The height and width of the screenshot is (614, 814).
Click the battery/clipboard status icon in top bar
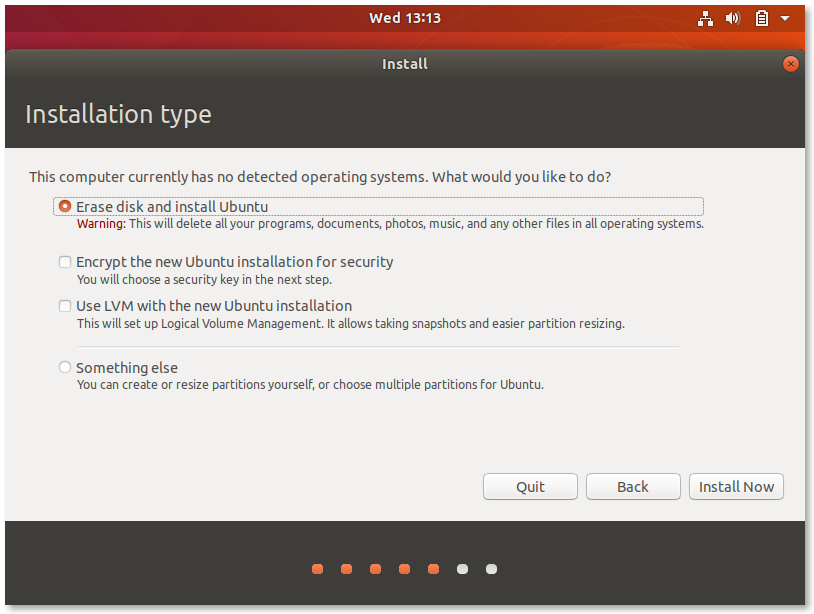(762, 19)
